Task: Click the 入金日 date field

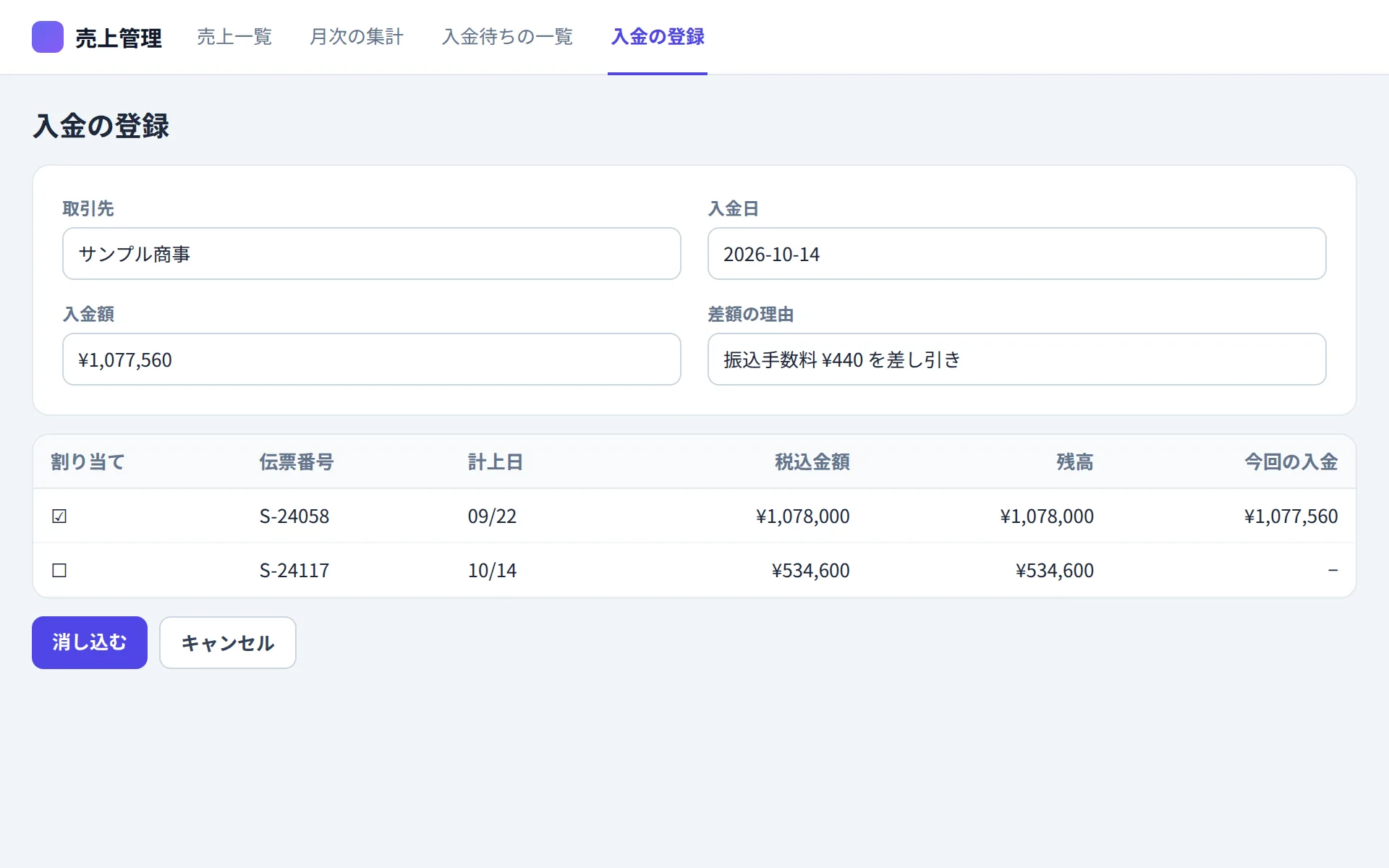Action: pyautogui.click(x=1016, y=254)
